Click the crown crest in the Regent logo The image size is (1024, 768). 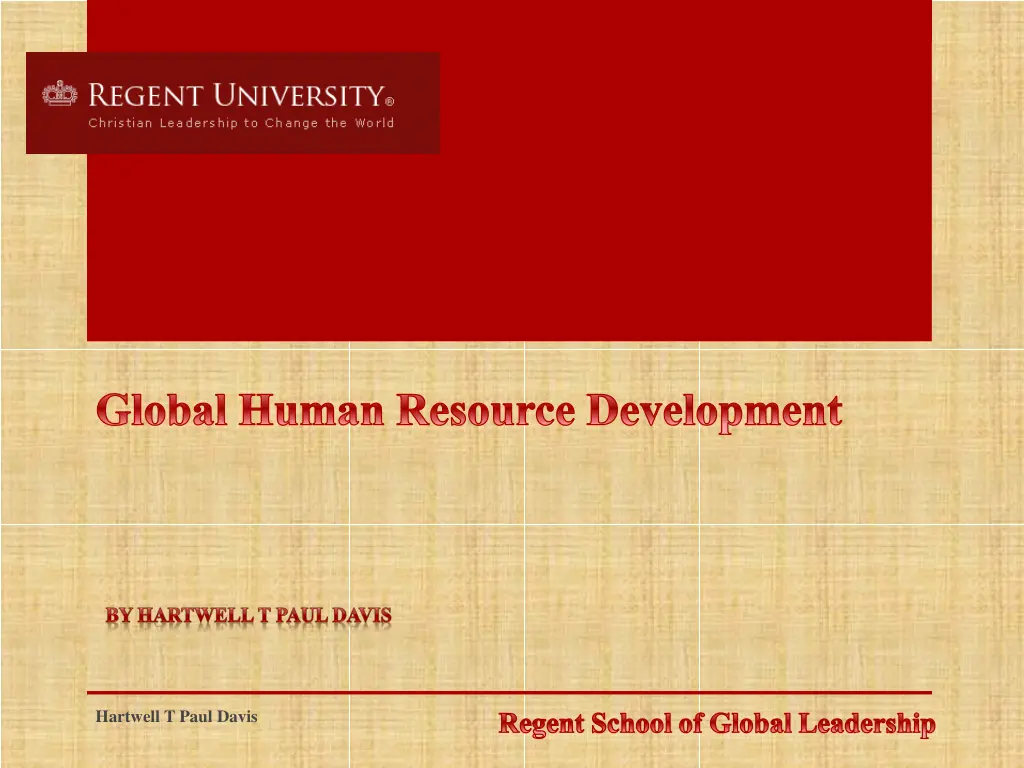(x=59, y=95)
